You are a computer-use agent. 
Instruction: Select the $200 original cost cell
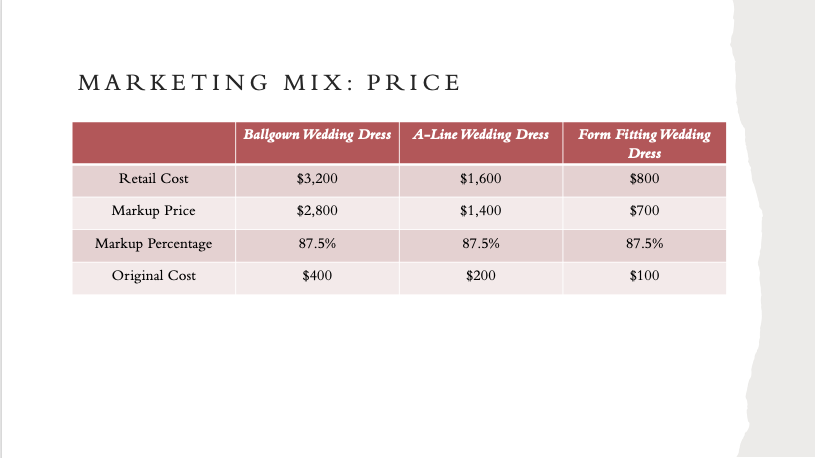(x=481, y=278)
